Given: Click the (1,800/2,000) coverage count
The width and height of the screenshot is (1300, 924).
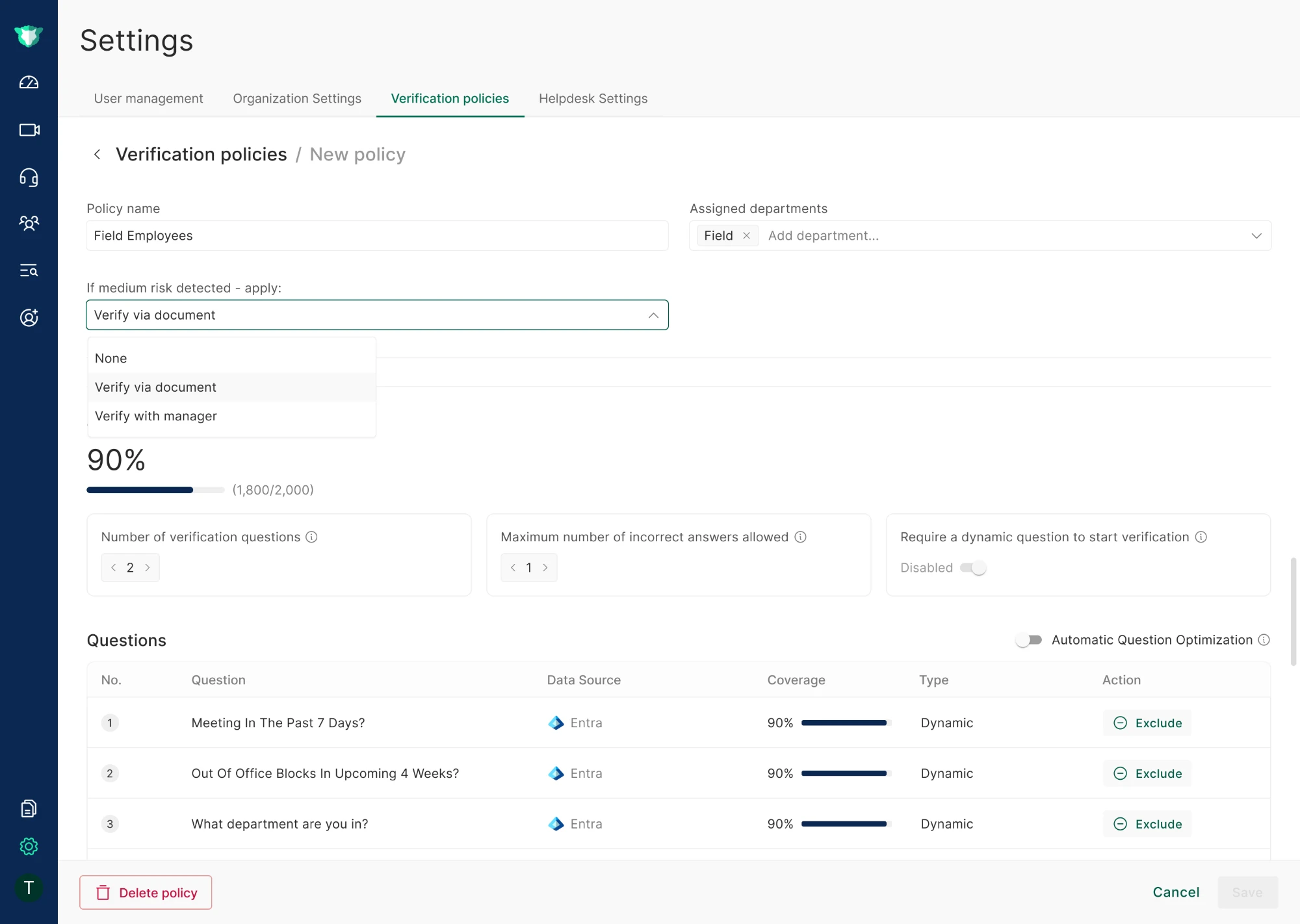Looking at the screenshot, I should [273, 490].
